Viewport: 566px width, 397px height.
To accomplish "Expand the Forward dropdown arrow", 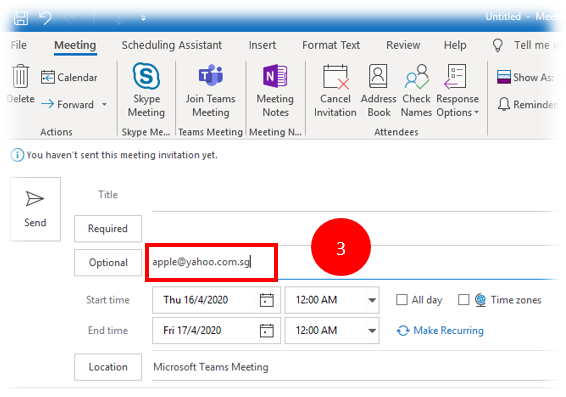I will [104, 104].
